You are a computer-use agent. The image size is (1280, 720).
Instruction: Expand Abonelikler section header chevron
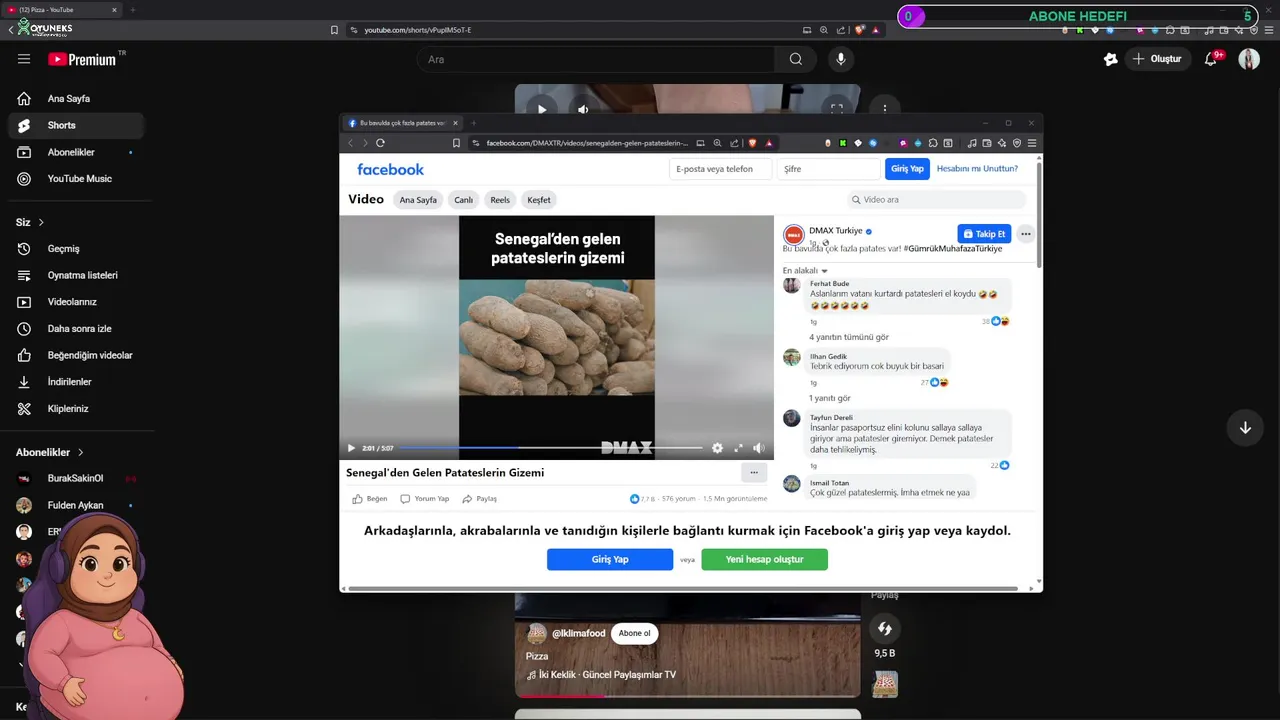[81, 452]
